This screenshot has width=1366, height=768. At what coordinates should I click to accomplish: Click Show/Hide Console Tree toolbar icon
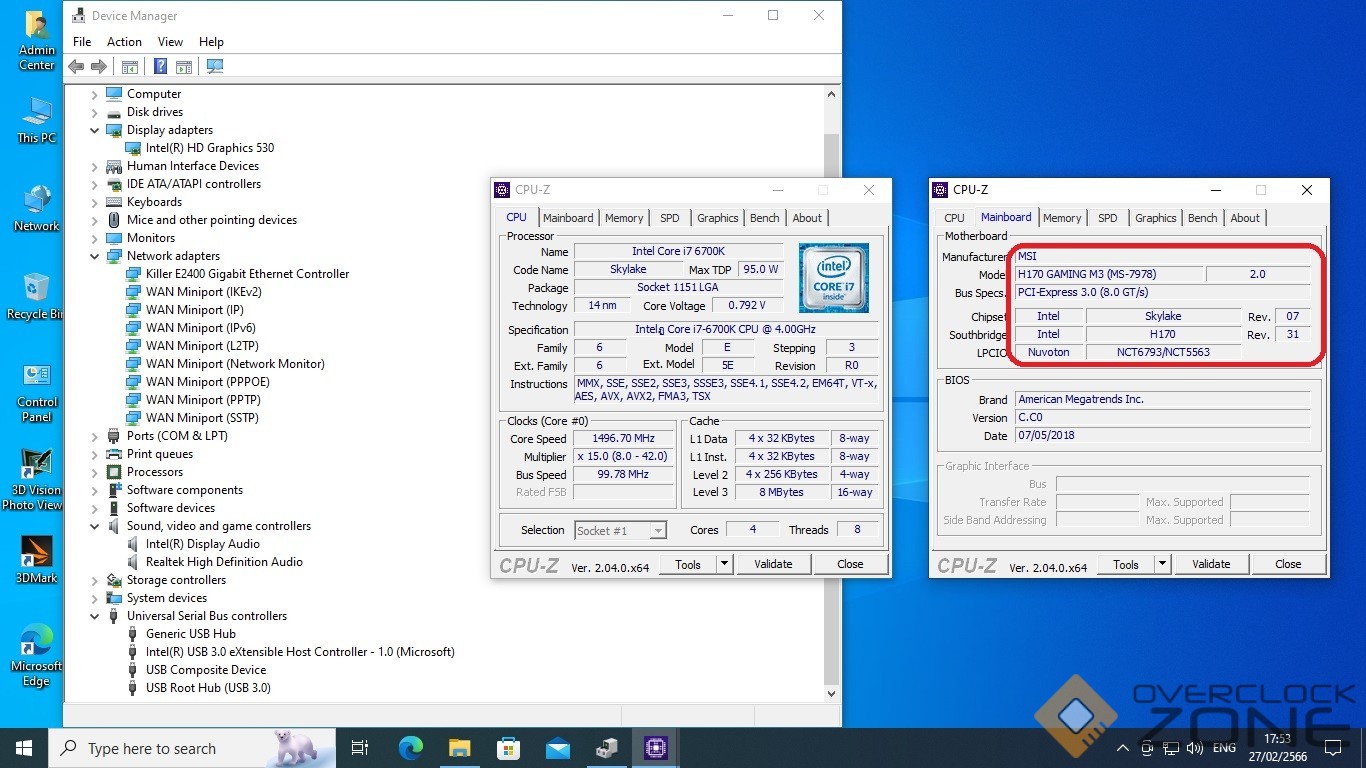click(129, 67)
